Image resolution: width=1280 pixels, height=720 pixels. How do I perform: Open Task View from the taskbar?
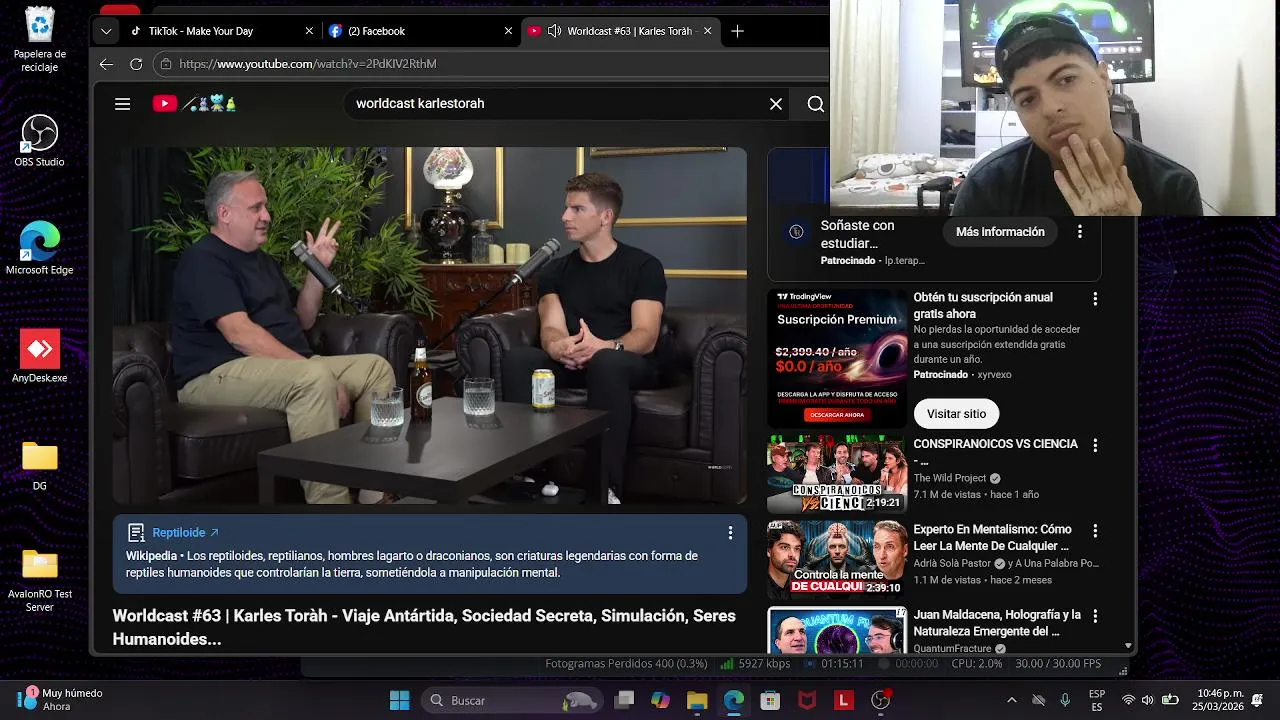(x=624, y=700)
